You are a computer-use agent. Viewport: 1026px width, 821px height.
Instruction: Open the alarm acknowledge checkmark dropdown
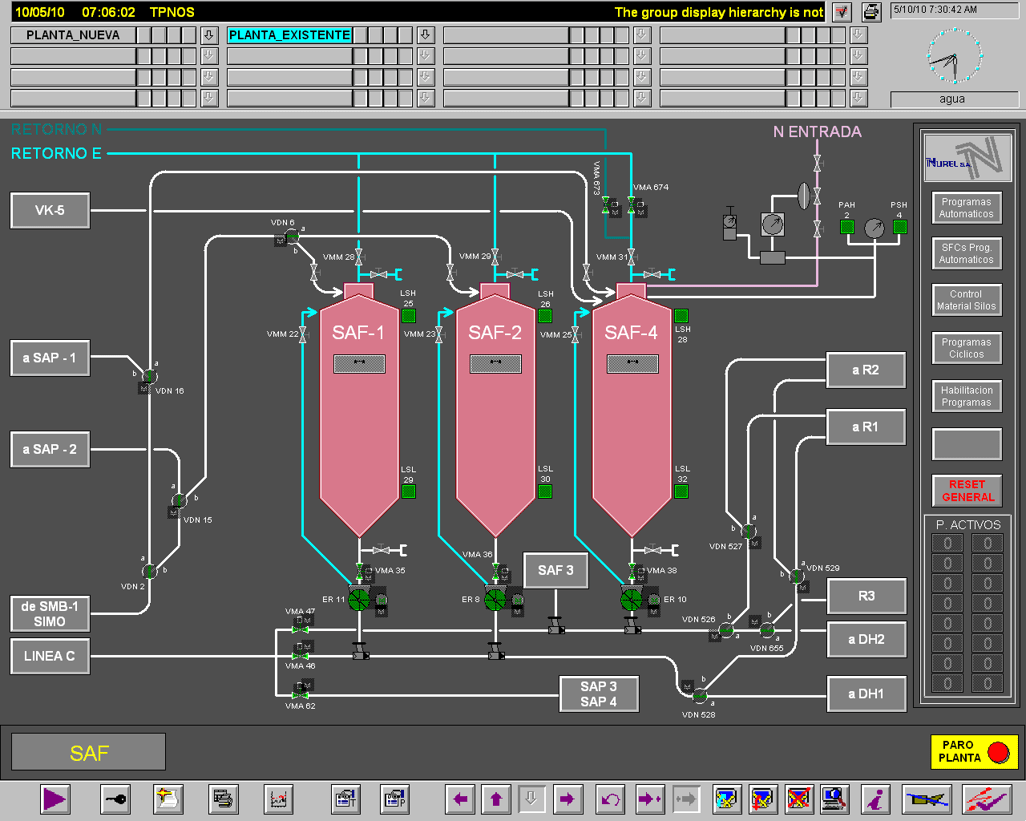pyautogui.click(x=841, y=12)
